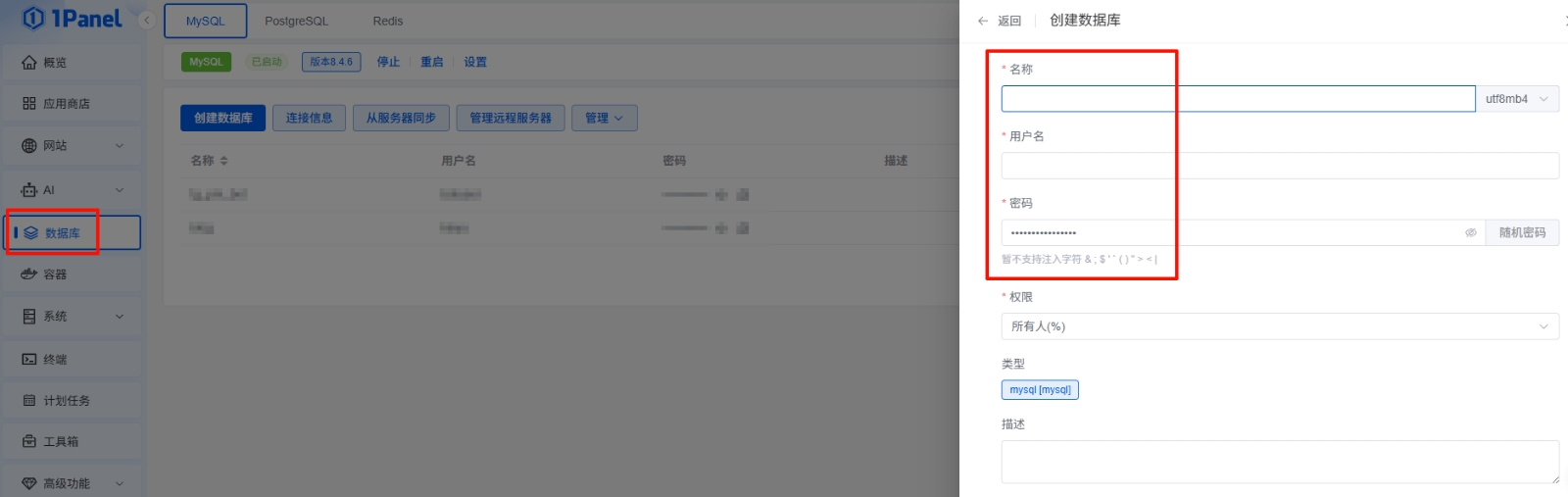1568x497 pixels.
Task: Click the 1Panel logo icon
Action: click(x=33, y=19)
